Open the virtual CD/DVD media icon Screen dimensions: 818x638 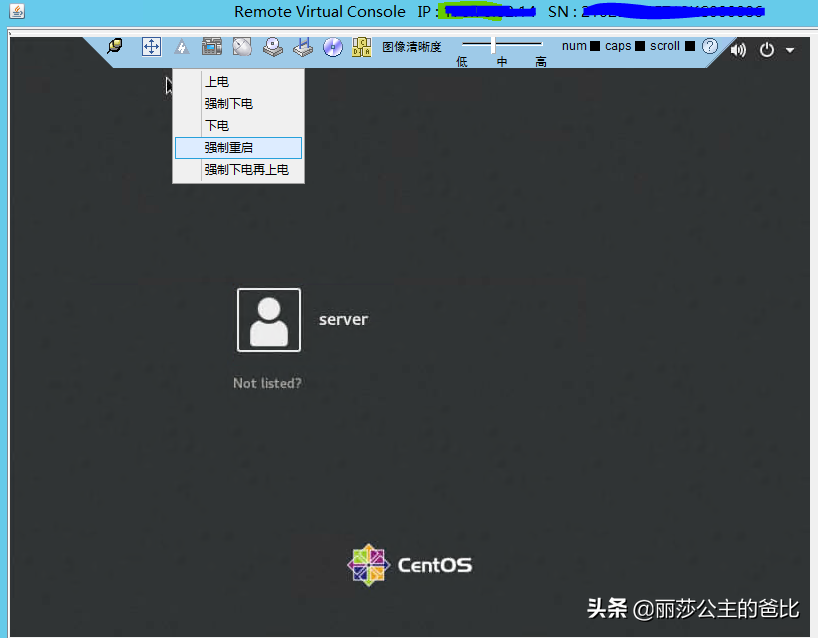[333, 47]
